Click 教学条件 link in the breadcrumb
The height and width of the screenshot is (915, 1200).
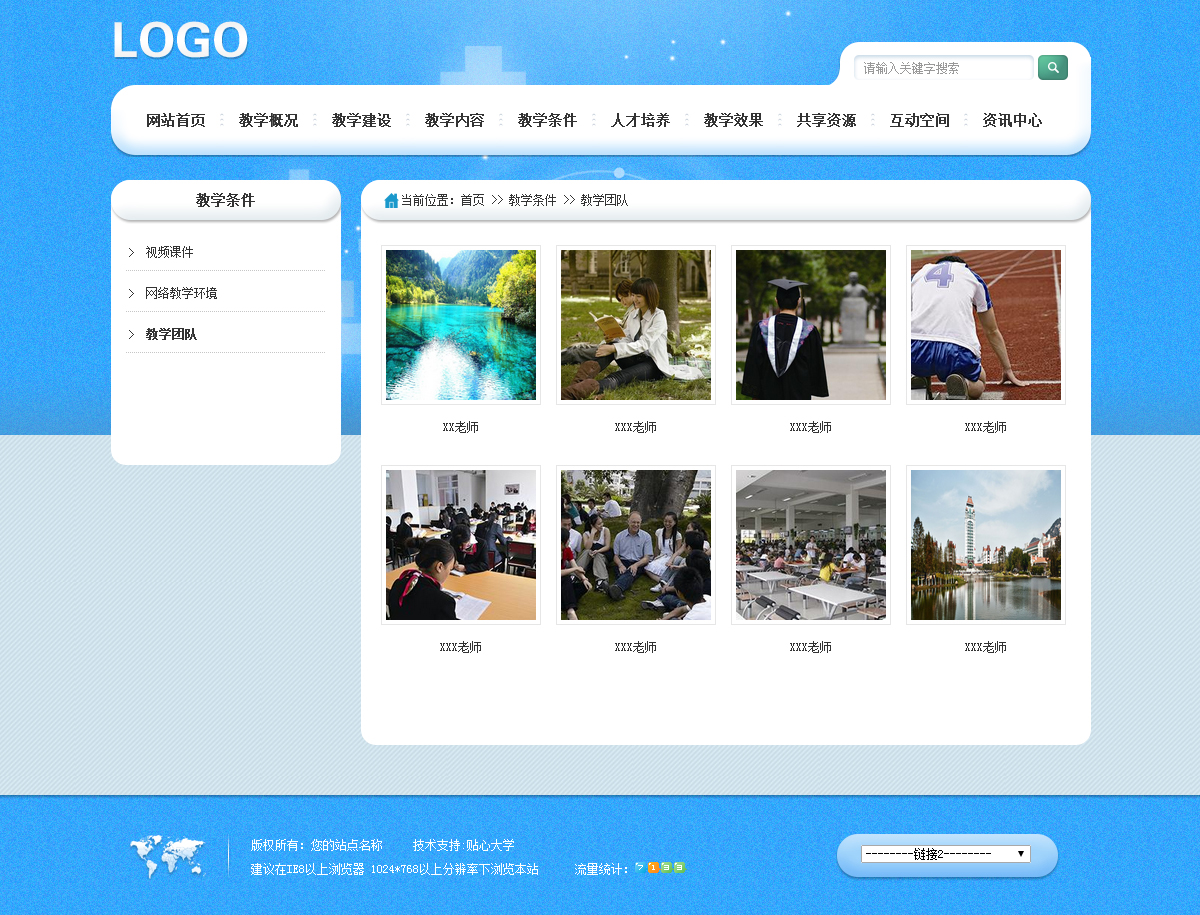(532, 200)
